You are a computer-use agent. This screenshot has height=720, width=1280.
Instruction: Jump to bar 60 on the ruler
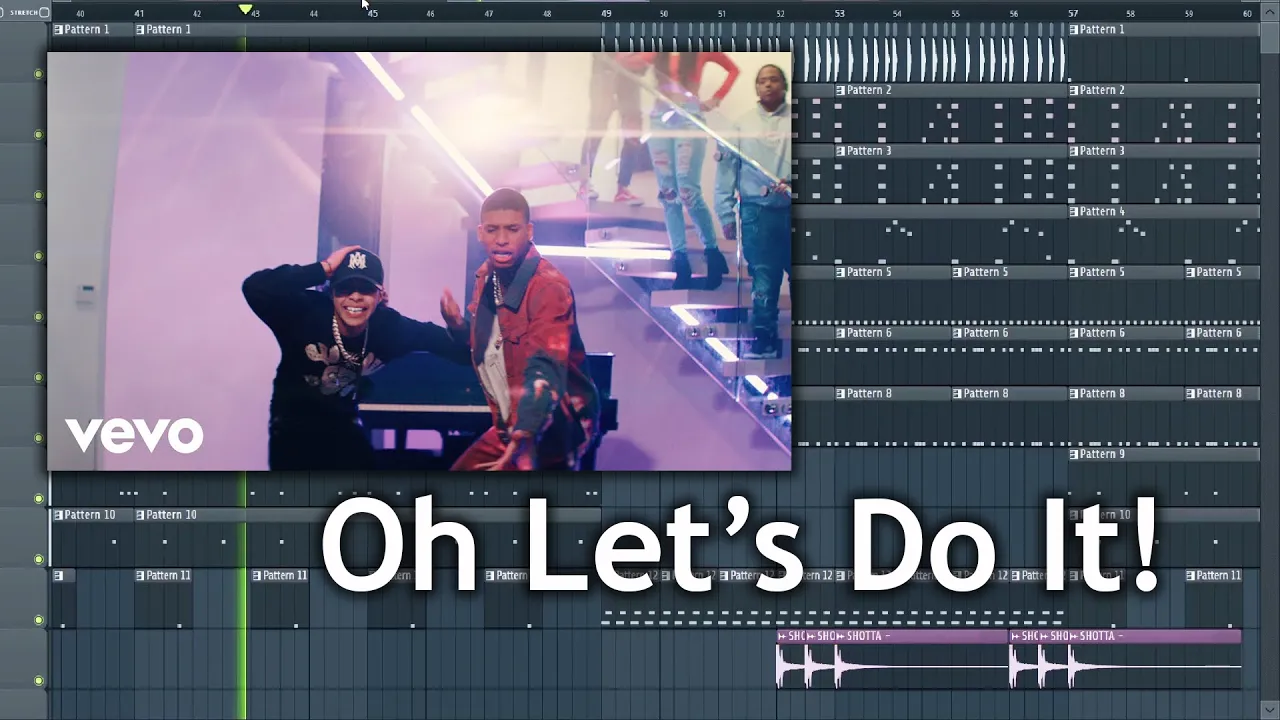[1247, 14]
